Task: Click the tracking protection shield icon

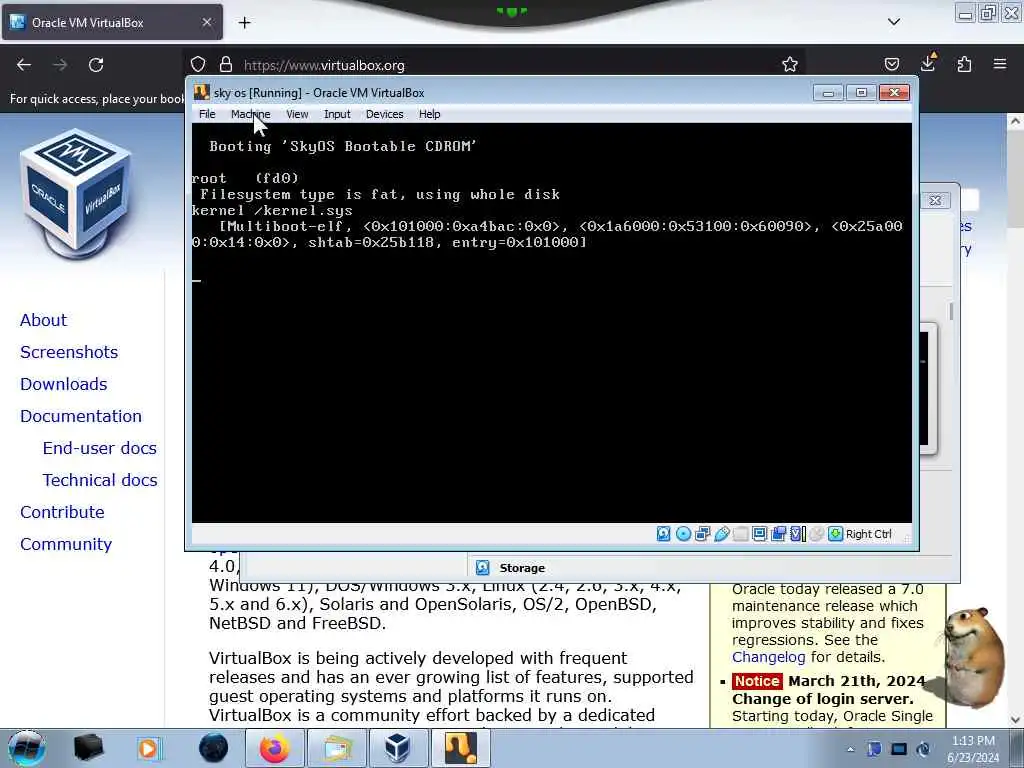Action: pyautogui.click(x=198, y=65)
